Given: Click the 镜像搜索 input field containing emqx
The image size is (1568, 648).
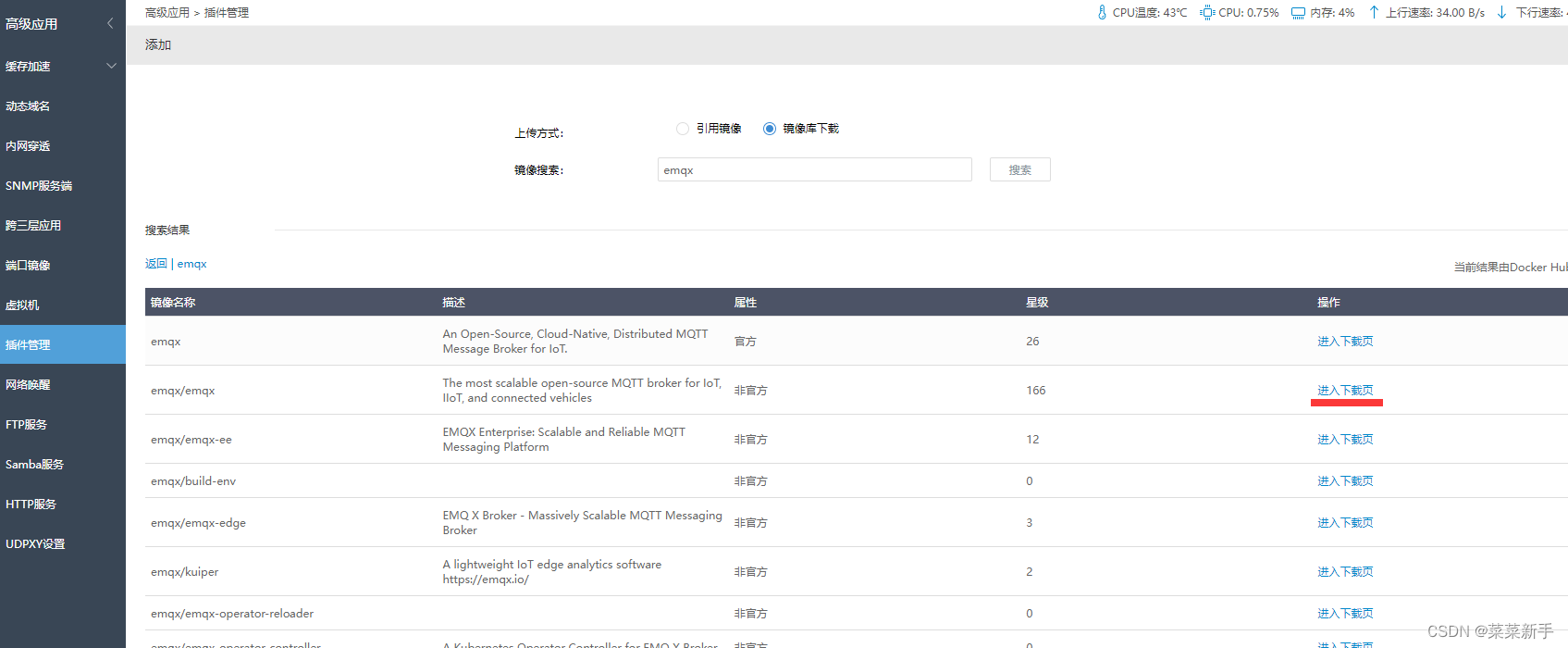Looking at the screenshot, I should pos(814,169).
